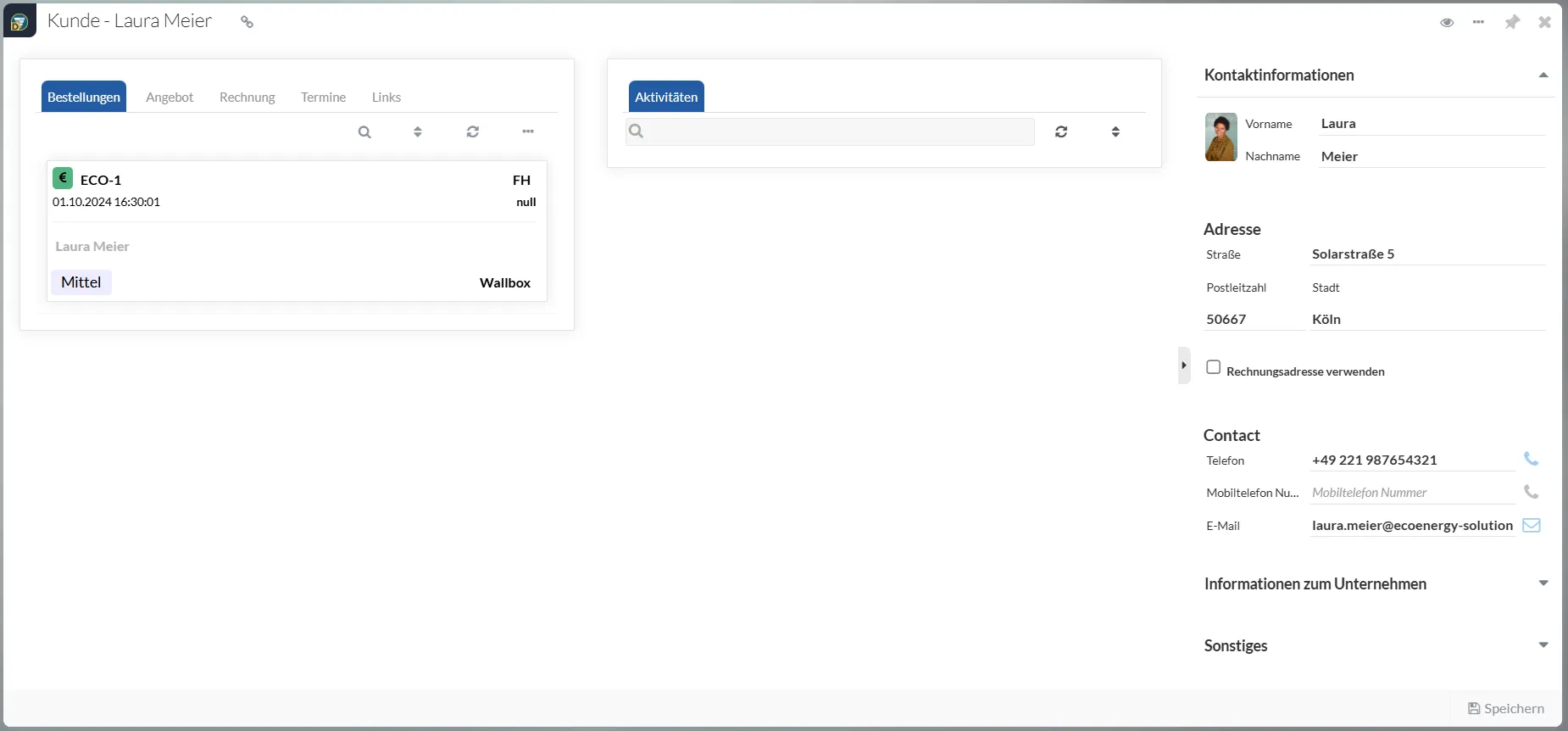Open the header more options menu

1478,22
